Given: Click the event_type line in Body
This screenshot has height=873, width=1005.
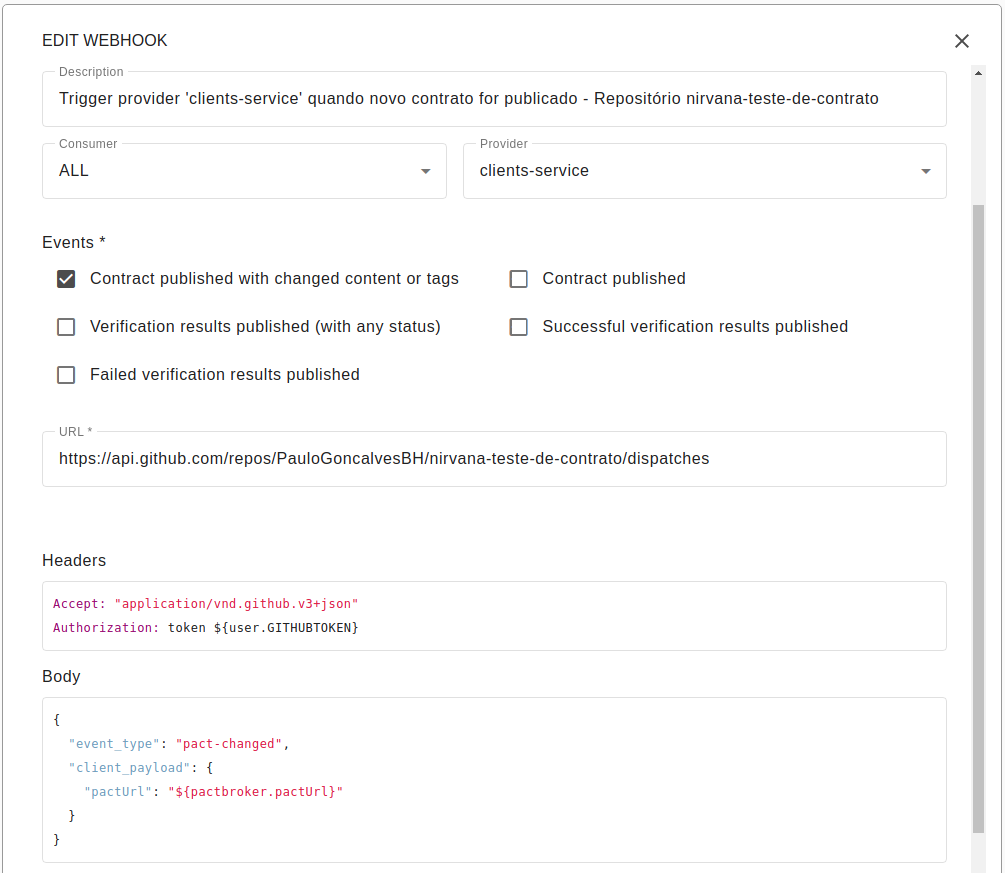Looking at the screenshot, I should [180, 744].
